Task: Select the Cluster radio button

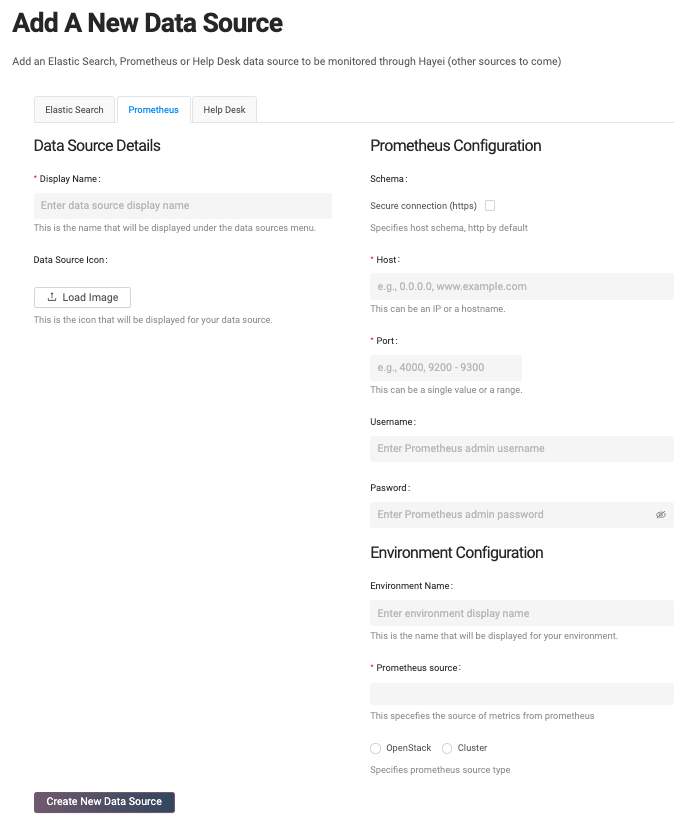Action: (447, 748)
